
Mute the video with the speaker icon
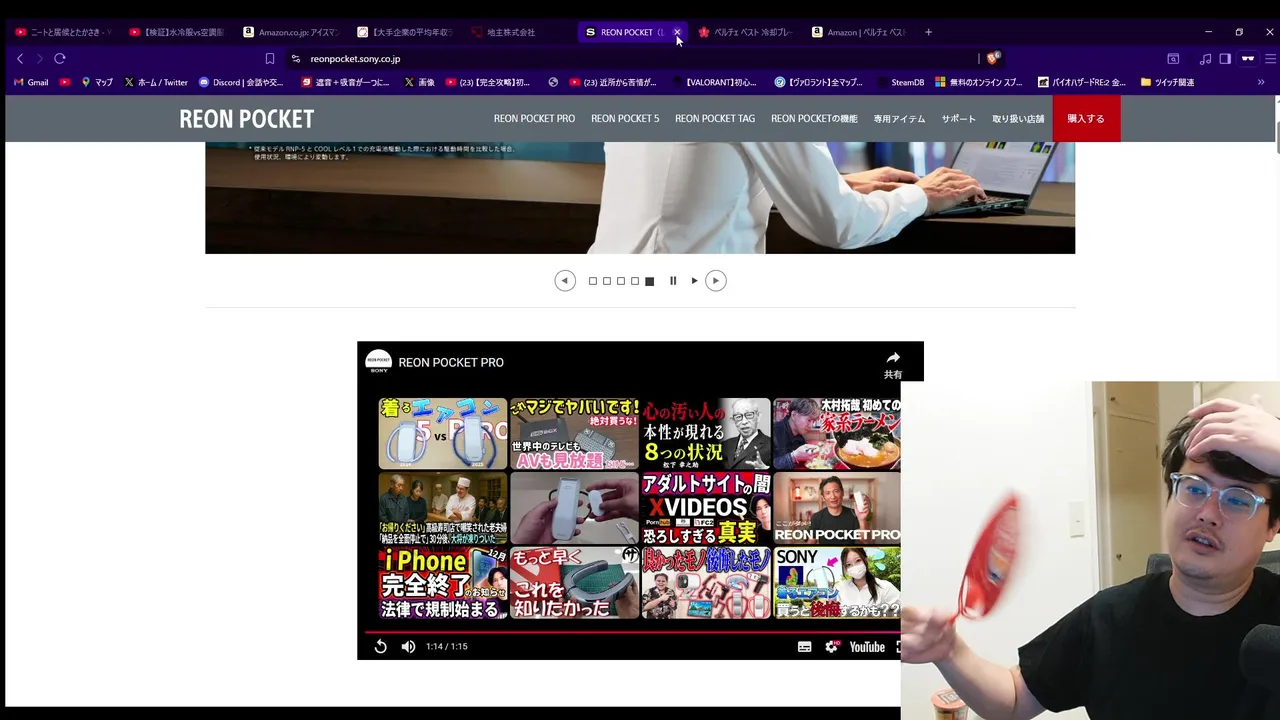point(408,647)
